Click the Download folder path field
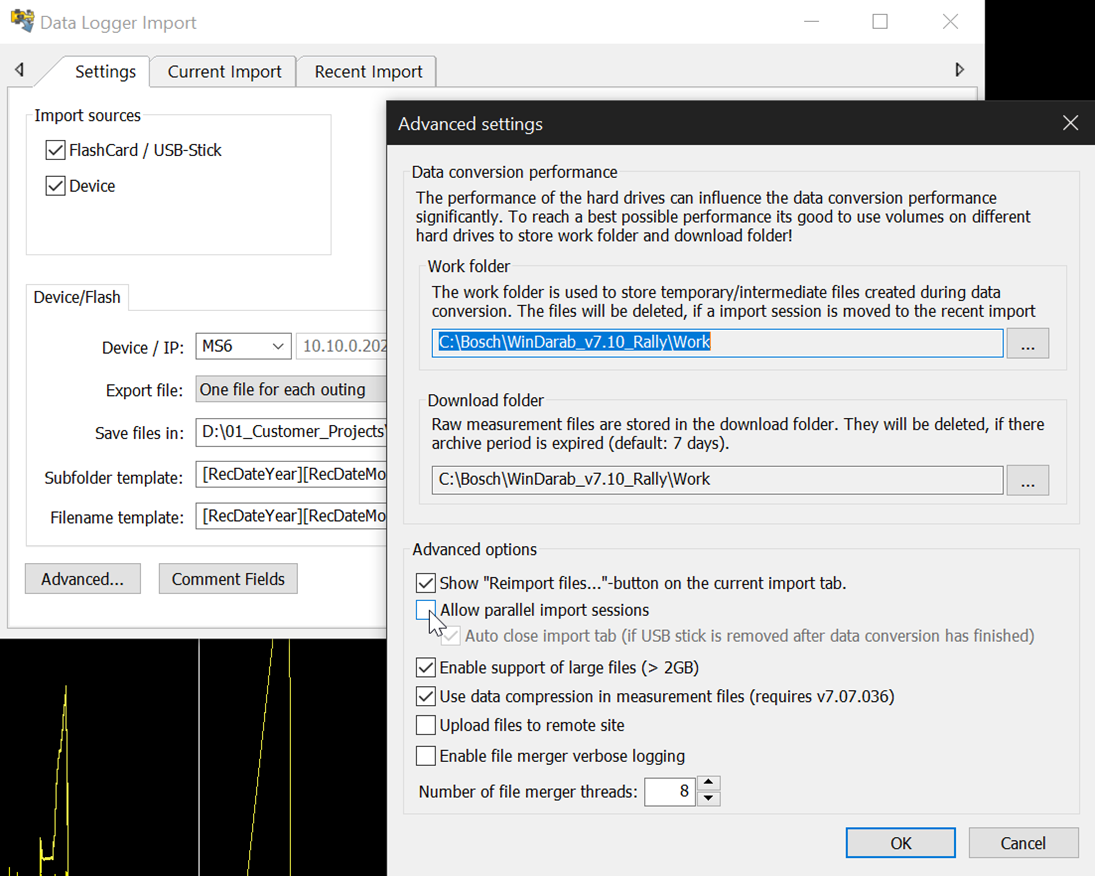Viewport: 1095px width, 876px height. pos(717,480)
